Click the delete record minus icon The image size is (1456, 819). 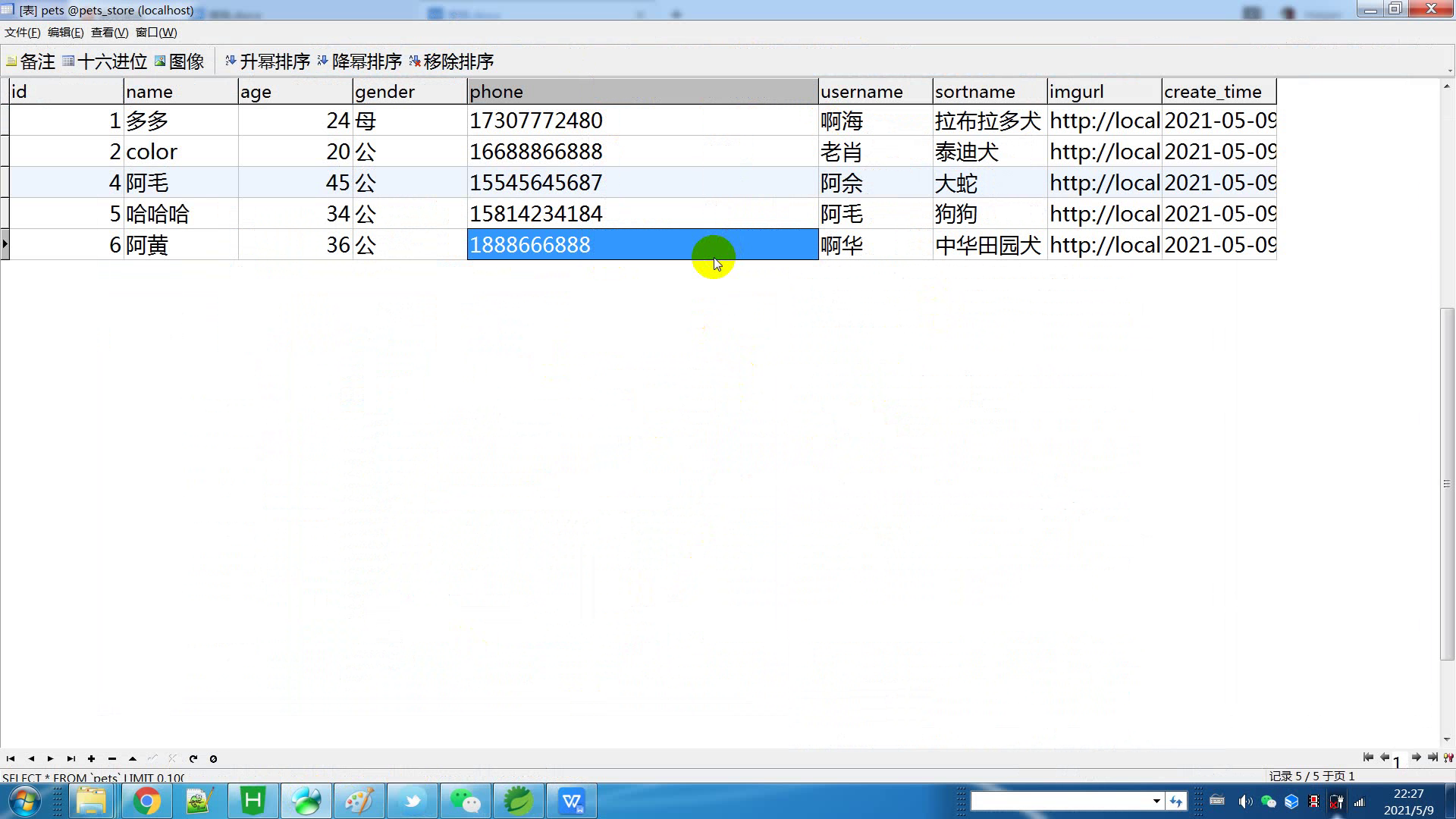[x=112, y=759]
